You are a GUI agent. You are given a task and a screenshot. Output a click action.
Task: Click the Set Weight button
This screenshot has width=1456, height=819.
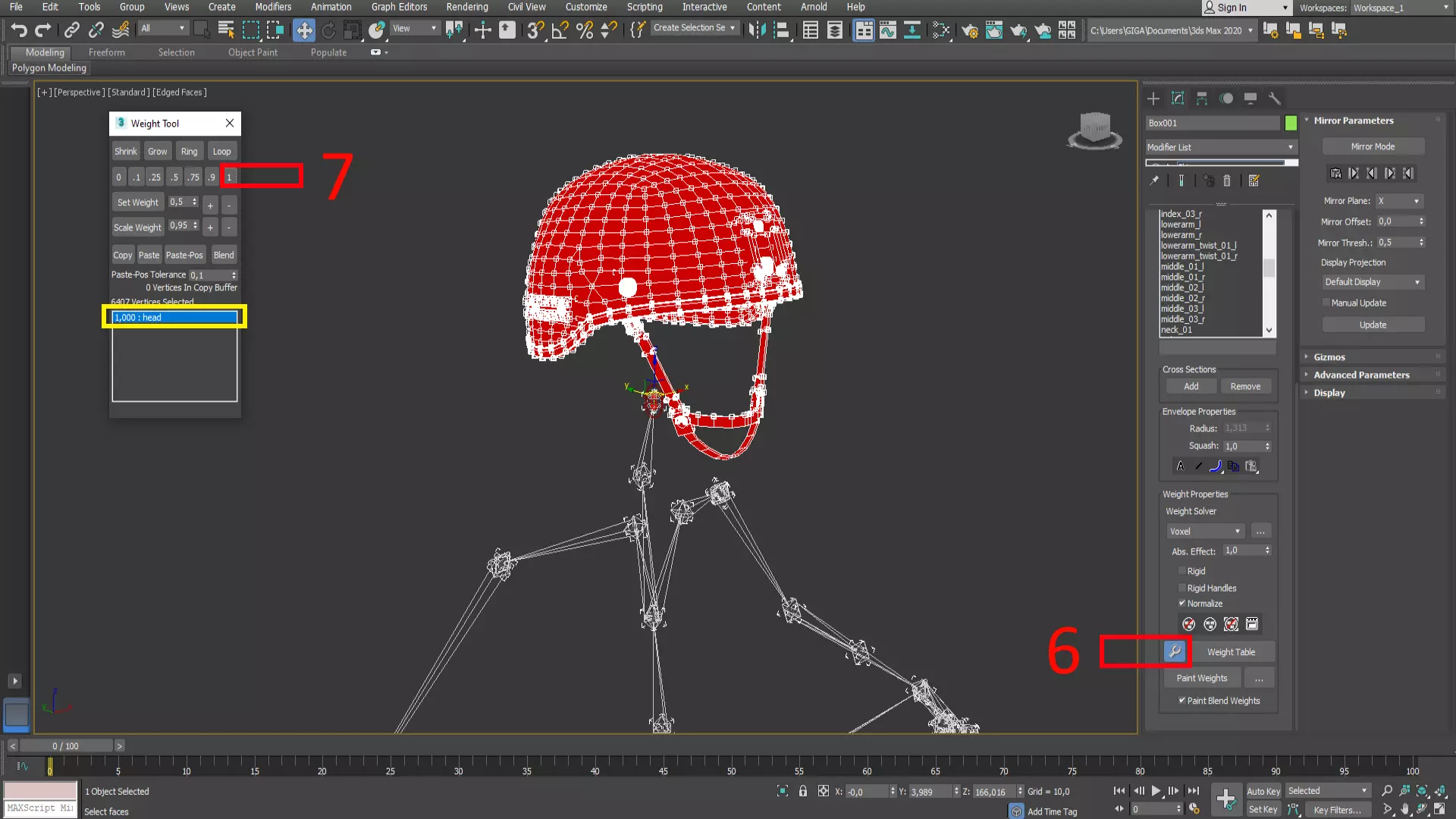[x=137, y=202]
